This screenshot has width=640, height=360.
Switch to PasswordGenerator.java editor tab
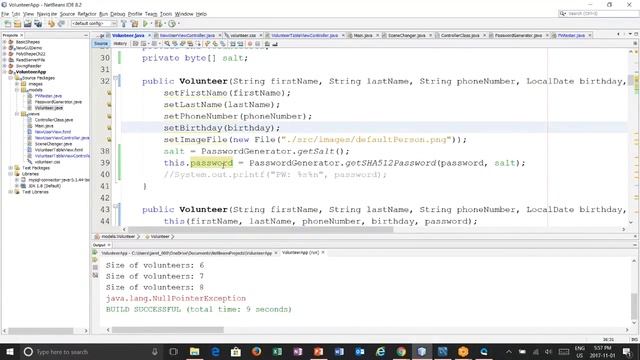[518, 36]
